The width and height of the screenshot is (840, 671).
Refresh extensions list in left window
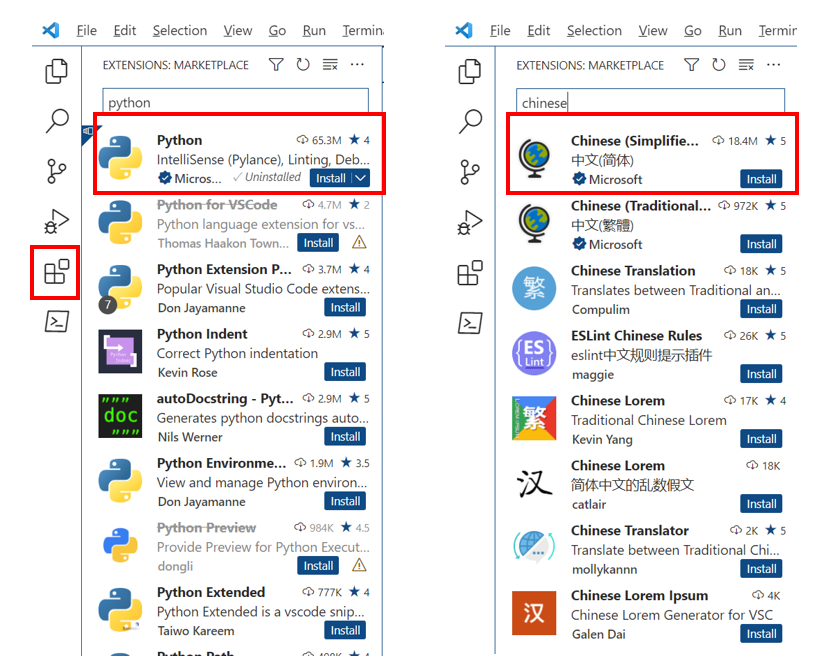pos(303,65)
